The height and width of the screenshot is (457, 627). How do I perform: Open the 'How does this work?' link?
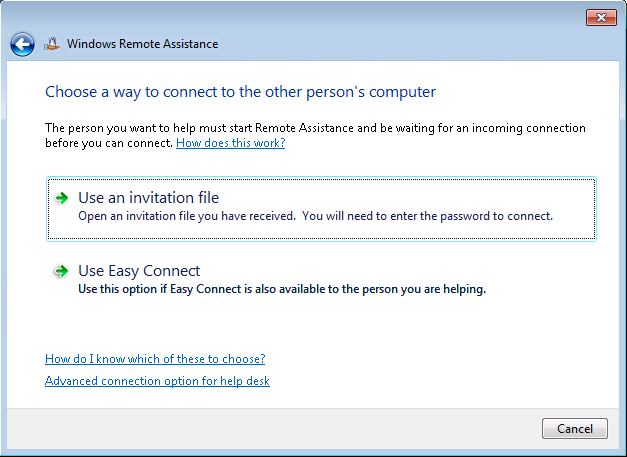230,143
